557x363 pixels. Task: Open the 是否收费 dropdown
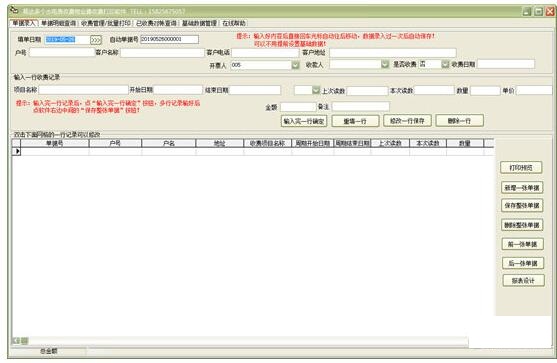[x=445, y=64]
